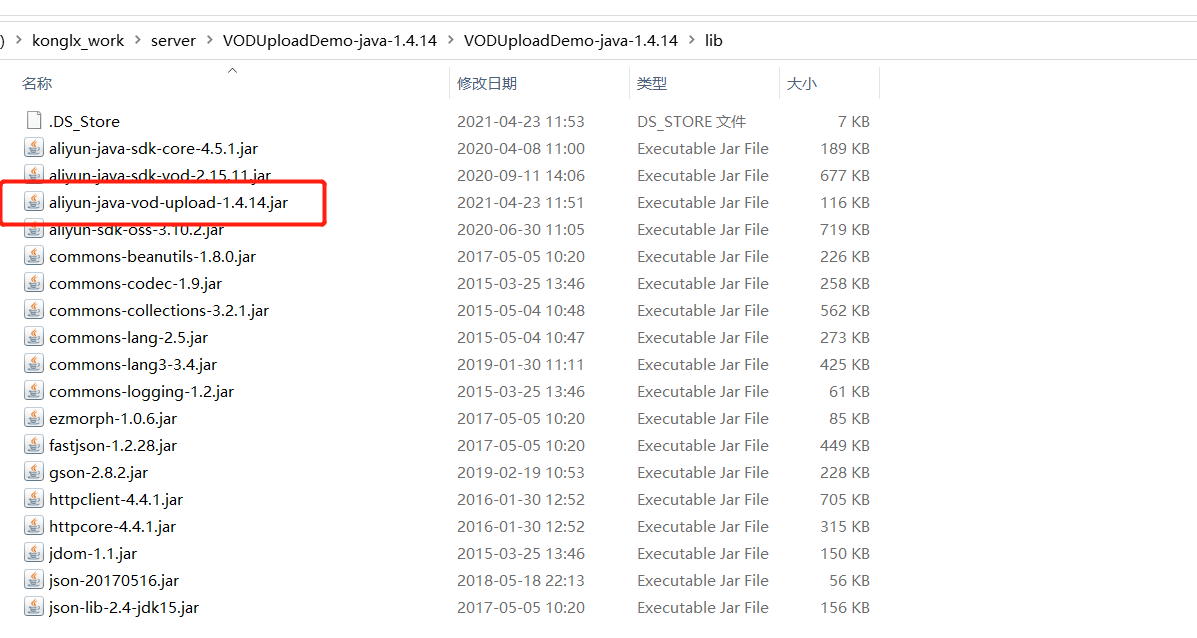Select the ezmorph-1.0.6.jar icon
The image size is (1197, 638).
click(34, 419)
